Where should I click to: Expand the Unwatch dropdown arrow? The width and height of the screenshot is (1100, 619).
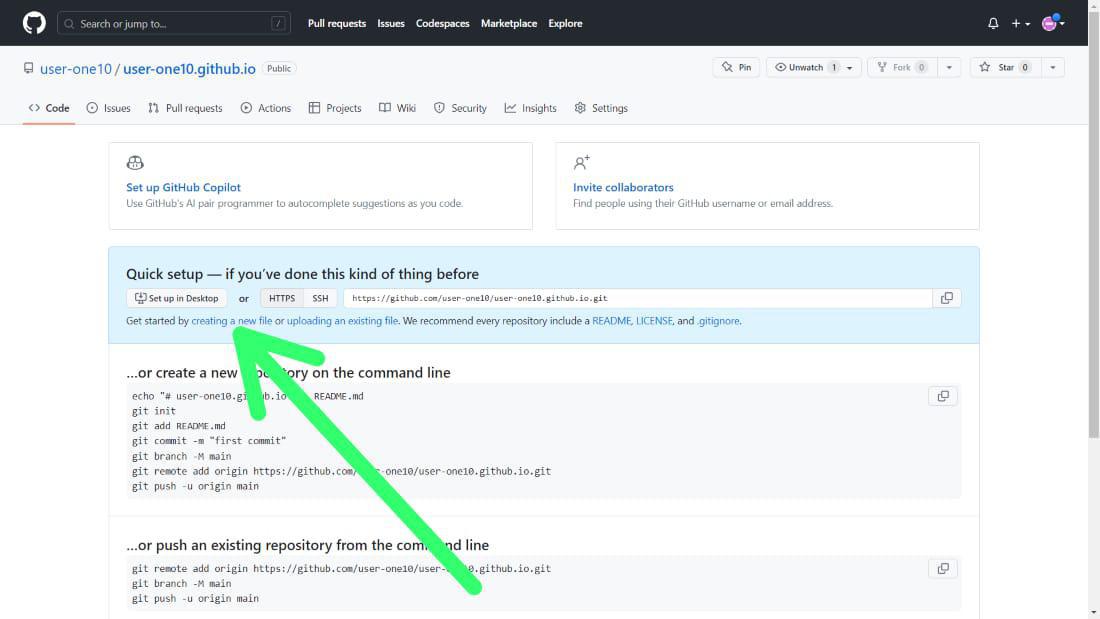[x=850, y=67]
